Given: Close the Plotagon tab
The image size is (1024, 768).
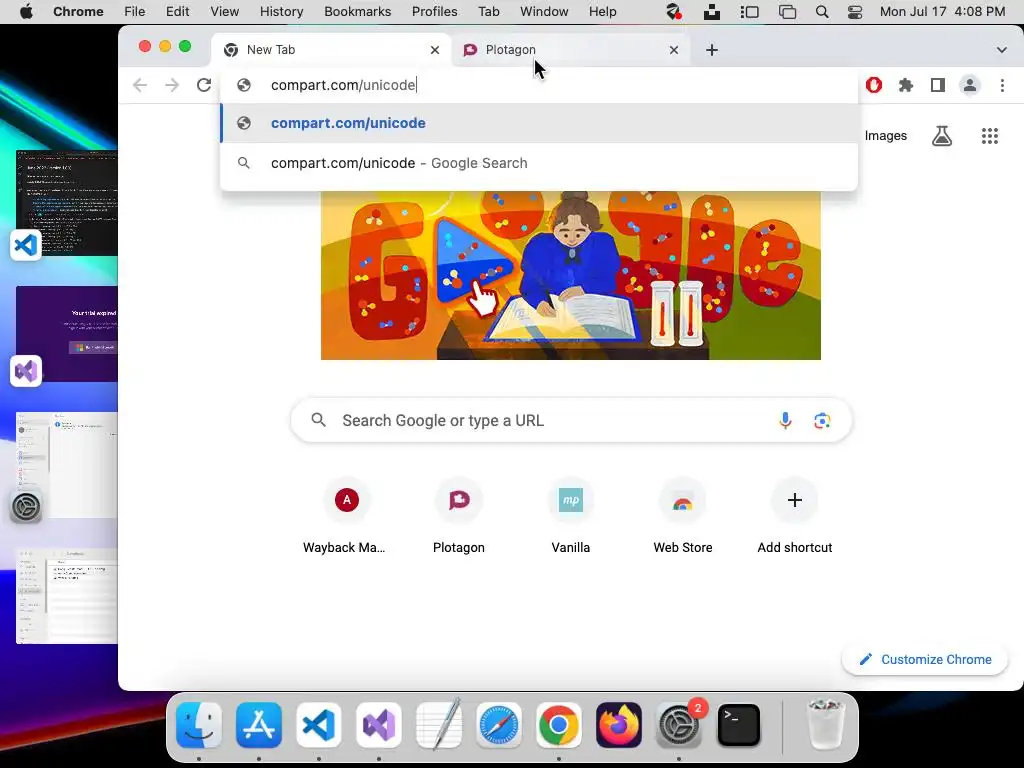Looking at the screenshot, I should click(674, 50).
